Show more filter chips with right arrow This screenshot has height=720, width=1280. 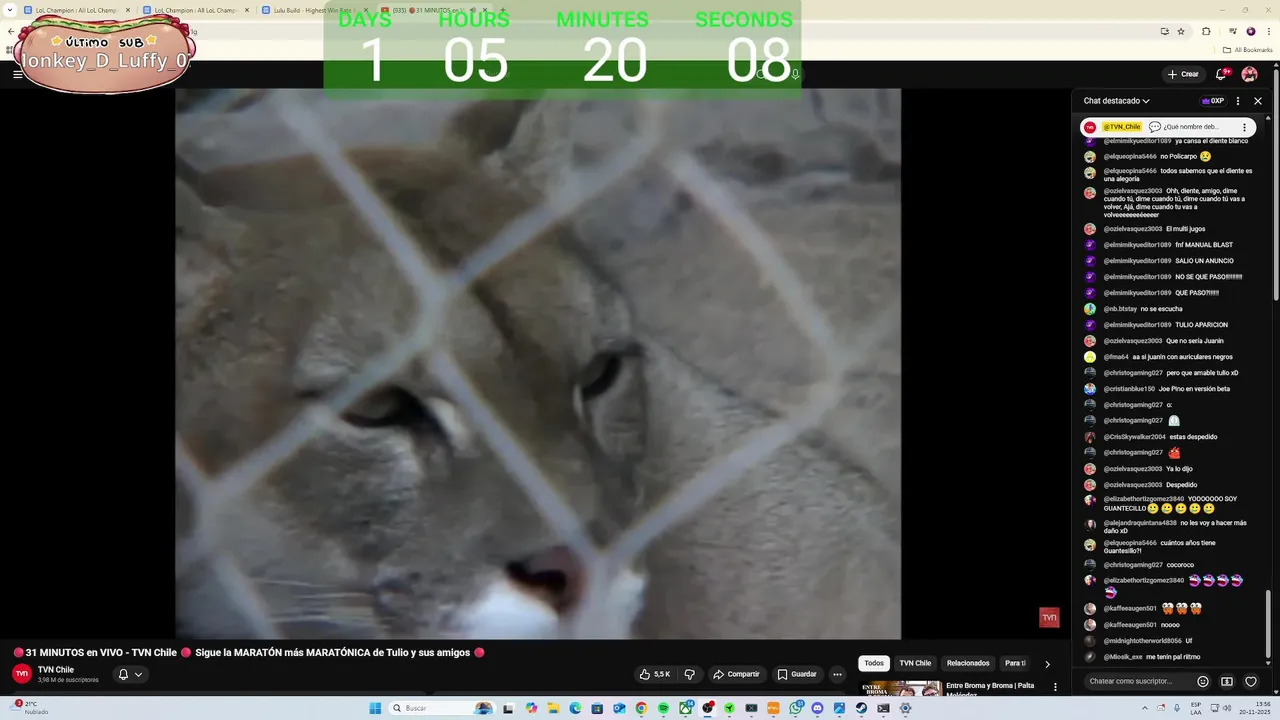1047,664
